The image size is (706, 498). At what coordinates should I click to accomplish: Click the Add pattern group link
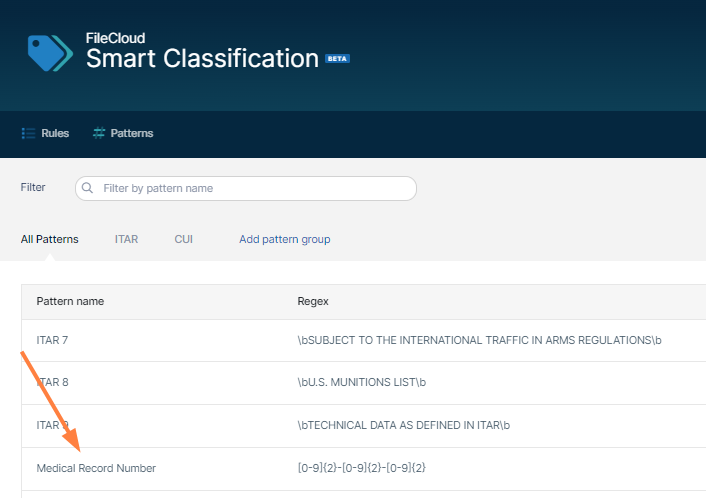pyautogui.click(x=284, y=239)
